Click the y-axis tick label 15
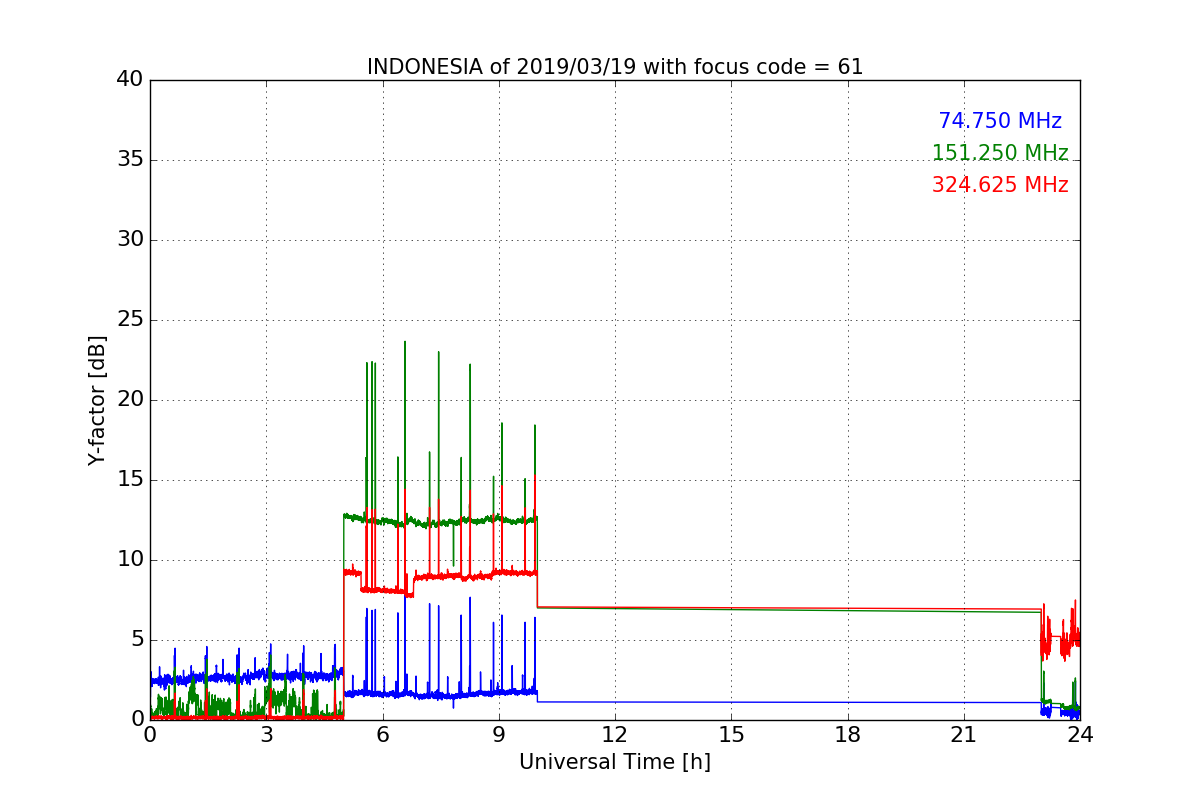 click(x=130, y=480)
